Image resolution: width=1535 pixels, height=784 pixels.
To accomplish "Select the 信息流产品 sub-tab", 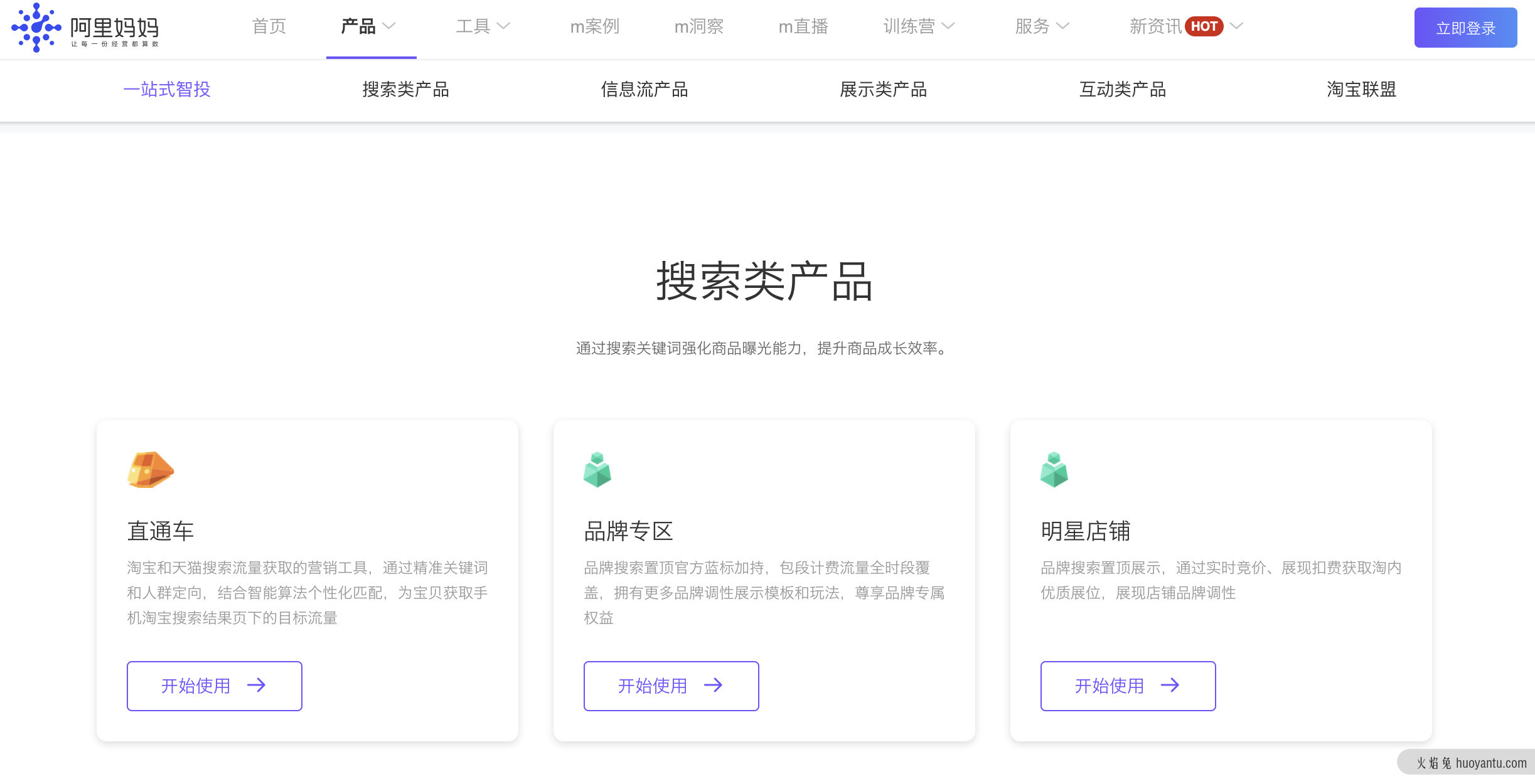I will 644,90.
